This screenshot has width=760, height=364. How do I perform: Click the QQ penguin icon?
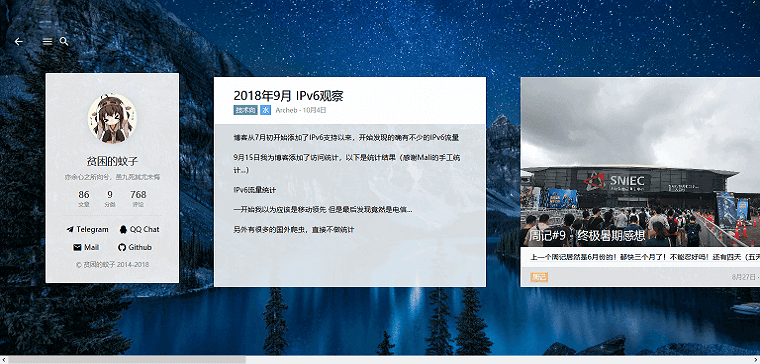click(x=123, y=229)
